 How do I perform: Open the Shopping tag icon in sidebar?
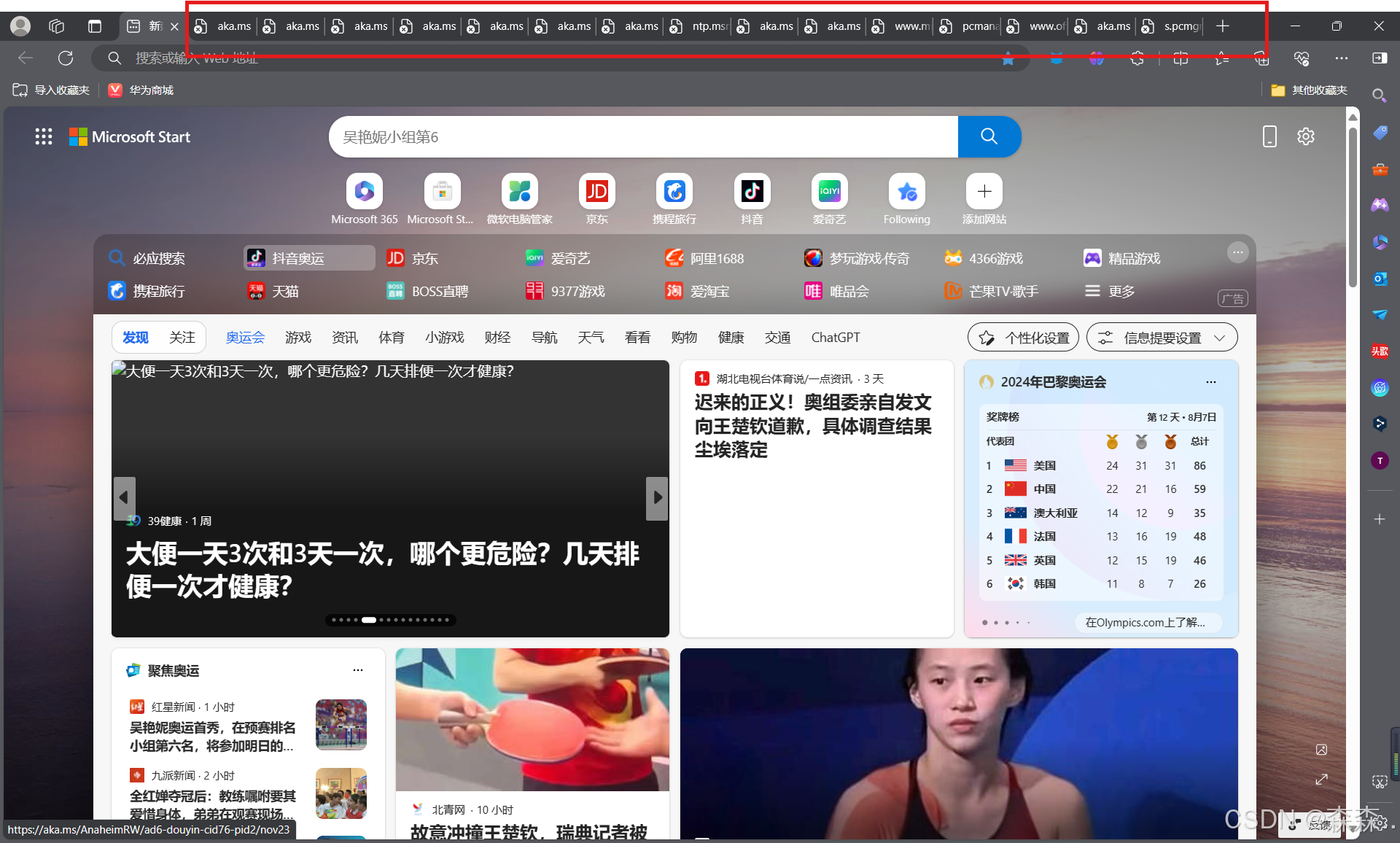click(1380, 133)
